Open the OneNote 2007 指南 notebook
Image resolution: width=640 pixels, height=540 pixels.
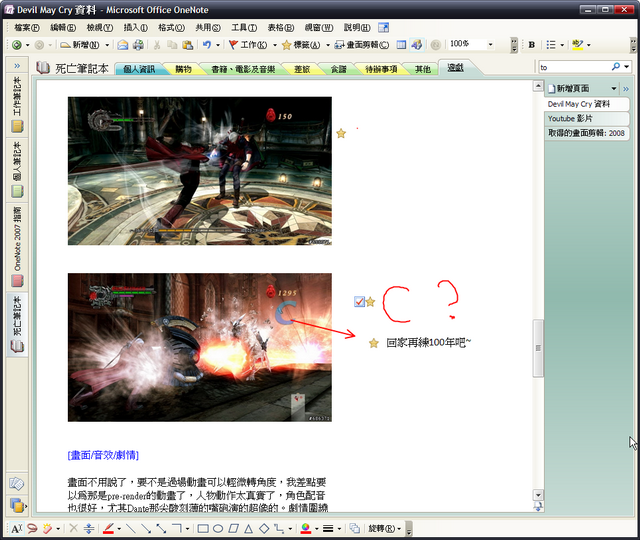(x=17, y=247)
